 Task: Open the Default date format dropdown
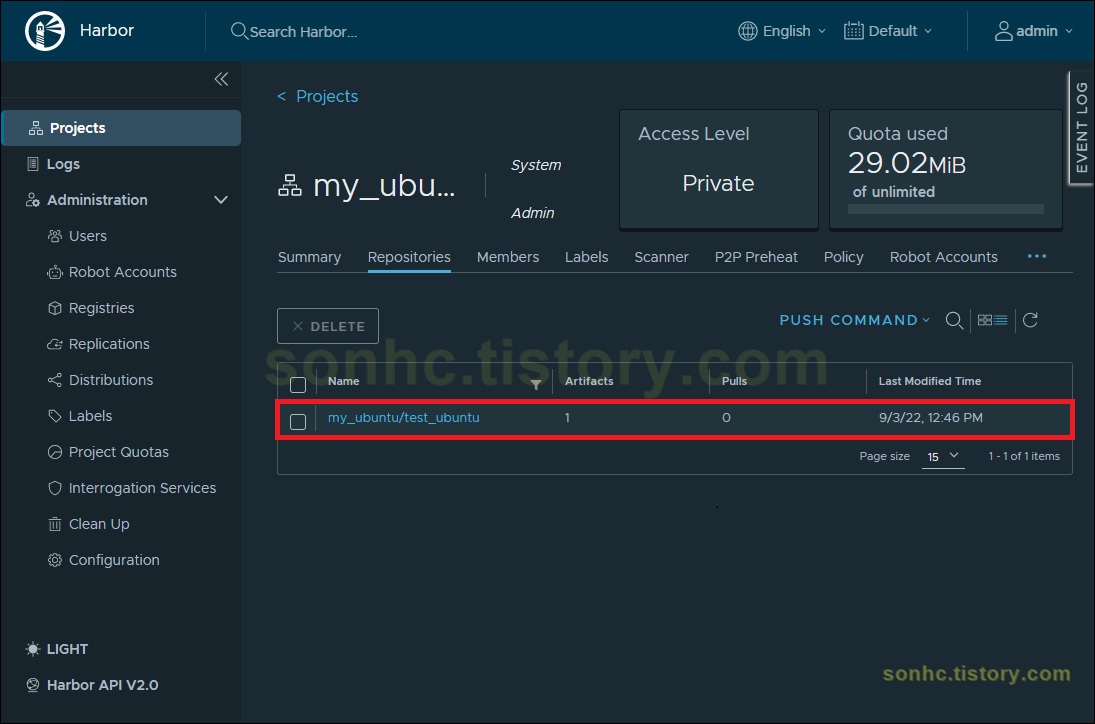(888, 31)
